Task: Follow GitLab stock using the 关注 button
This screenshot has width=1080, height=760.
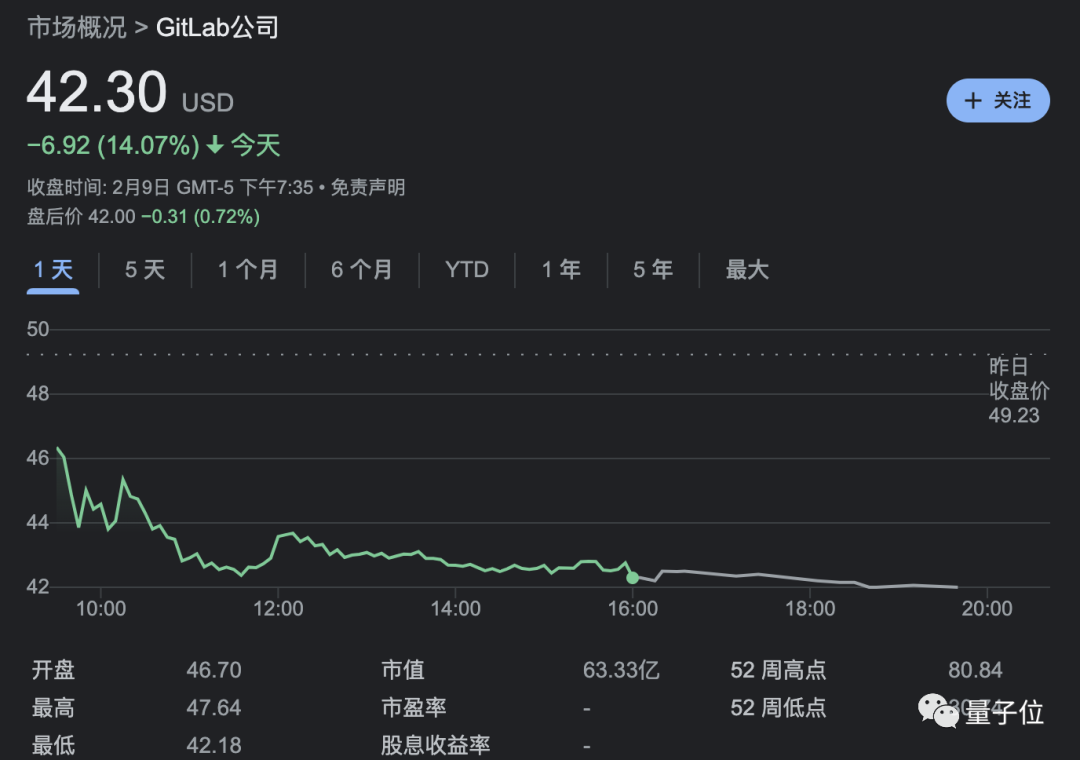Action: 998,100
